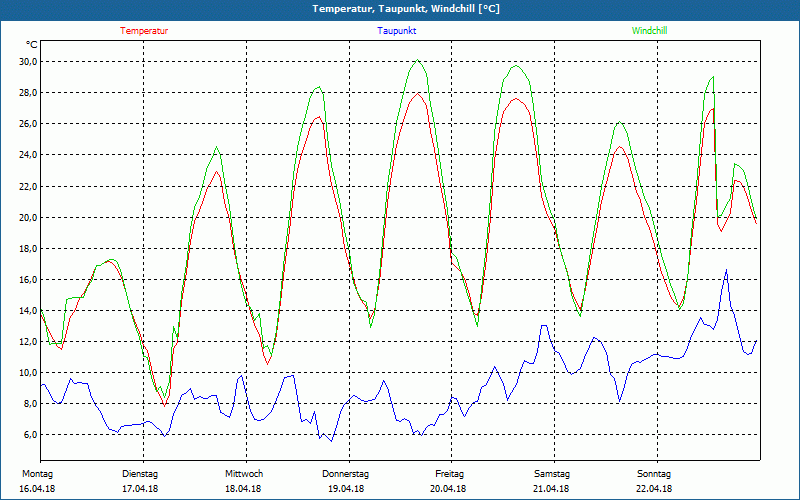Screen dimensions: 800x500
Task: Click the 16.04.18 date label
Action: [37, 489]
